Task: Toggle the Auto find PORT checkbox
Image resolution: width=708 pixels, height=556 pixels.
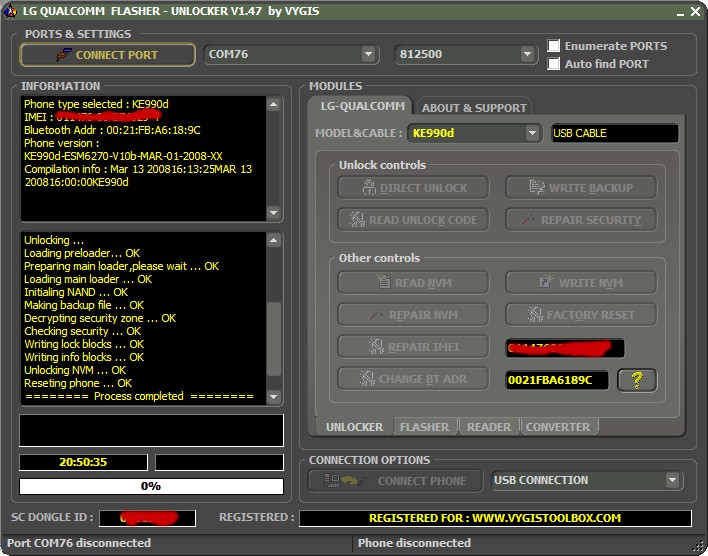Action: [x=554, y=64]
